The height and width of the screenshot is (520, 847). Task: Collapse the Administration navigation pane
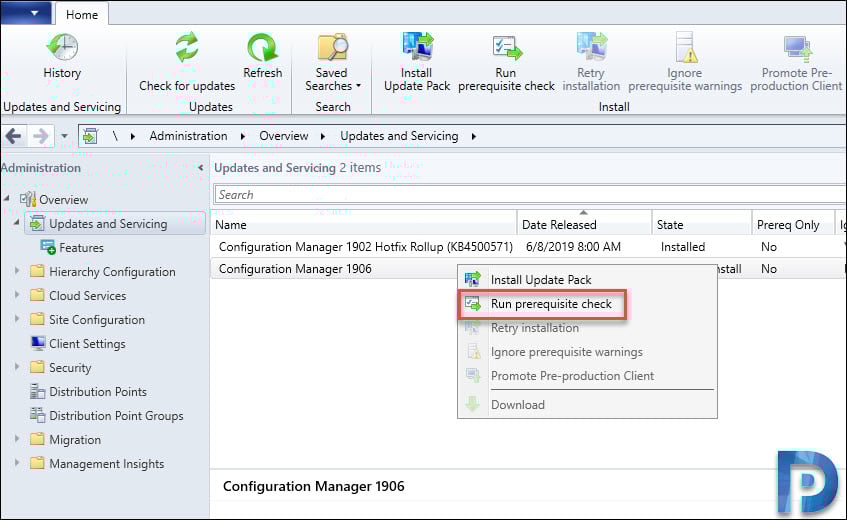tap(200, 168)
